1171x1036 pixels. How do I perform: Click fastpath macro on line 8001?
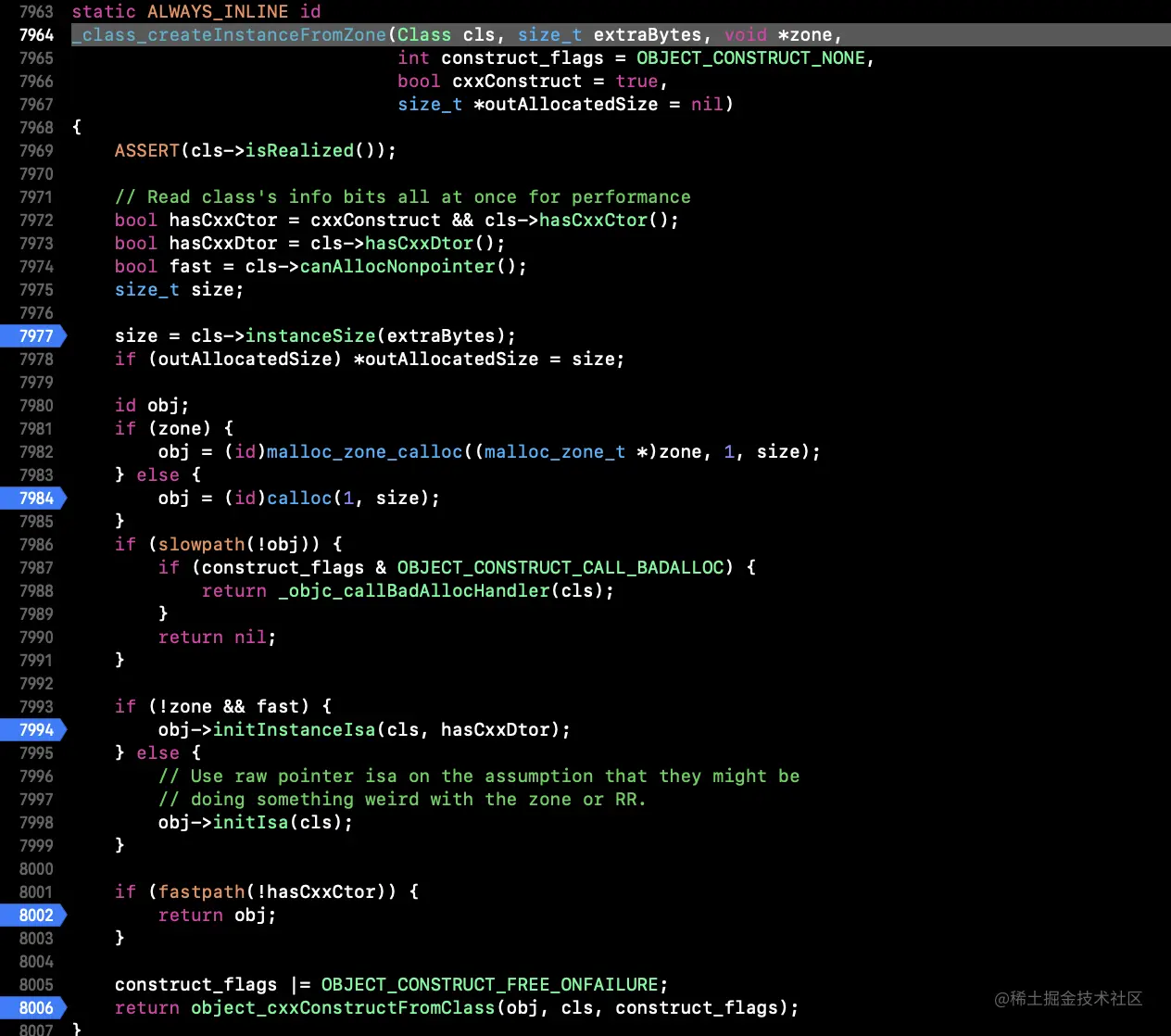pos(201,891)
